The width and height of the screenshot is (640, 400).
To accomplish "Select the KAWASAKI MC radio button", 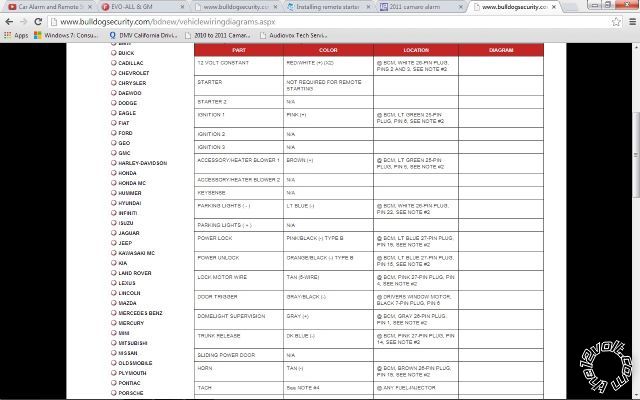I will pos(113,253).
